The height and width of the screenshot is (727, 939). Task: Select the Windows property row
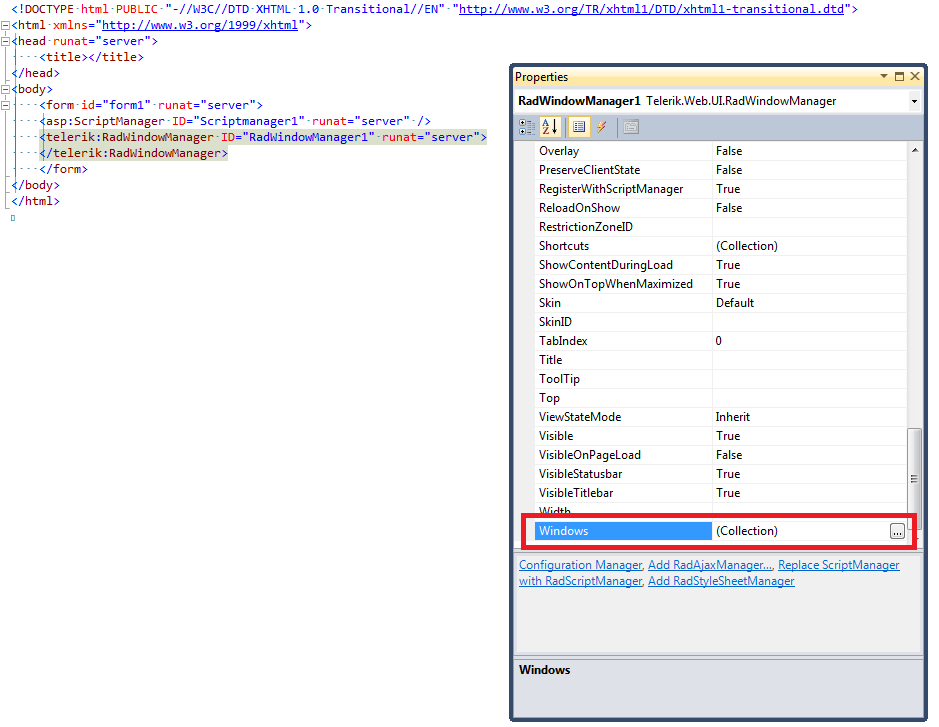pos(720,531)
